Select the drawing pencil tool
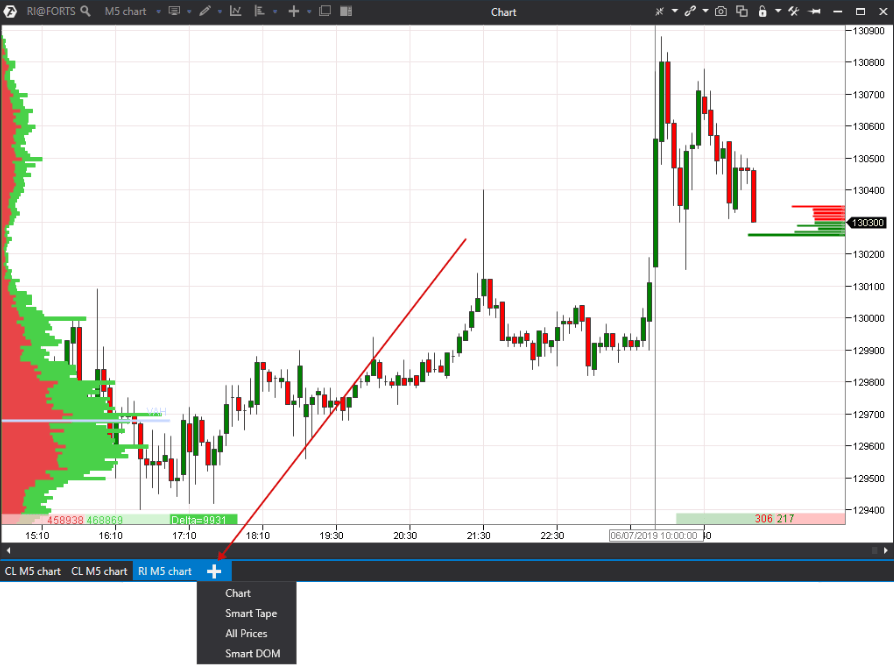894x665 pixels. pos(205,11)
